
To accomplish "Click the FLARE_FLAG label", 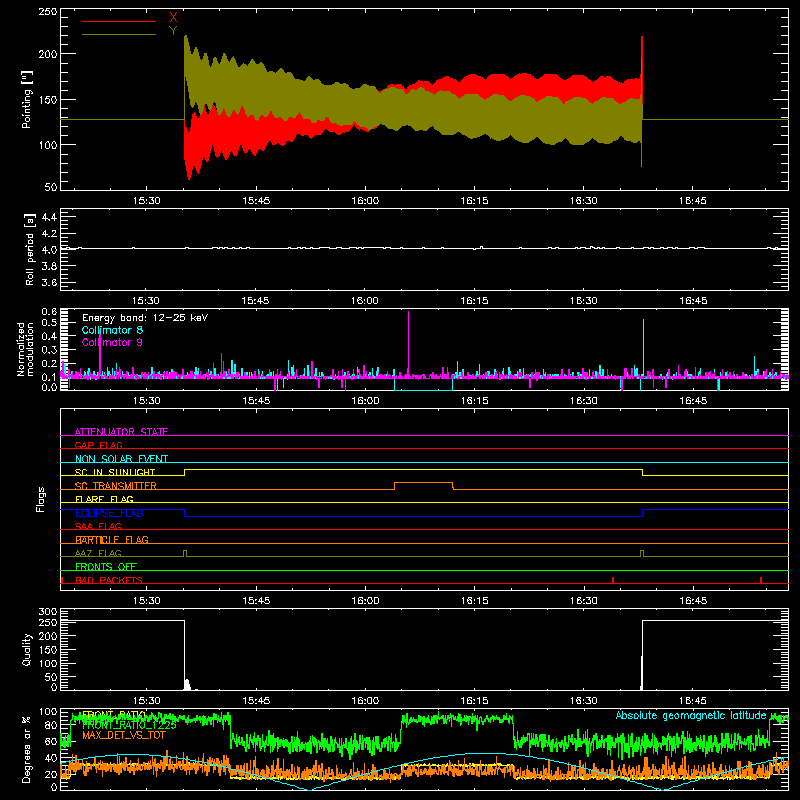I will (104, 499).
